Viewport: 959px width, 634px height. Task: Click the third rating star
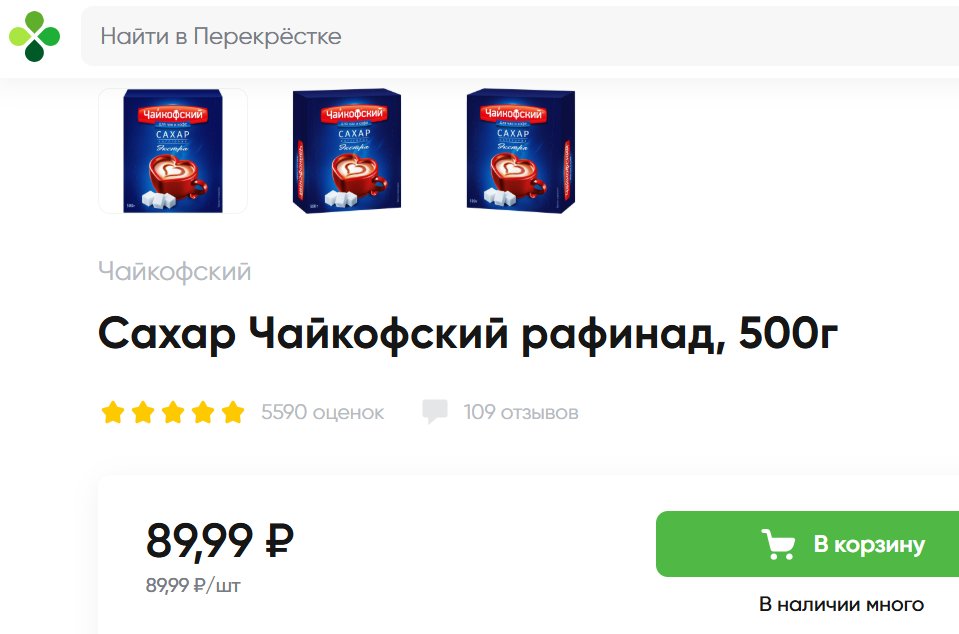[x=172, y=412]
